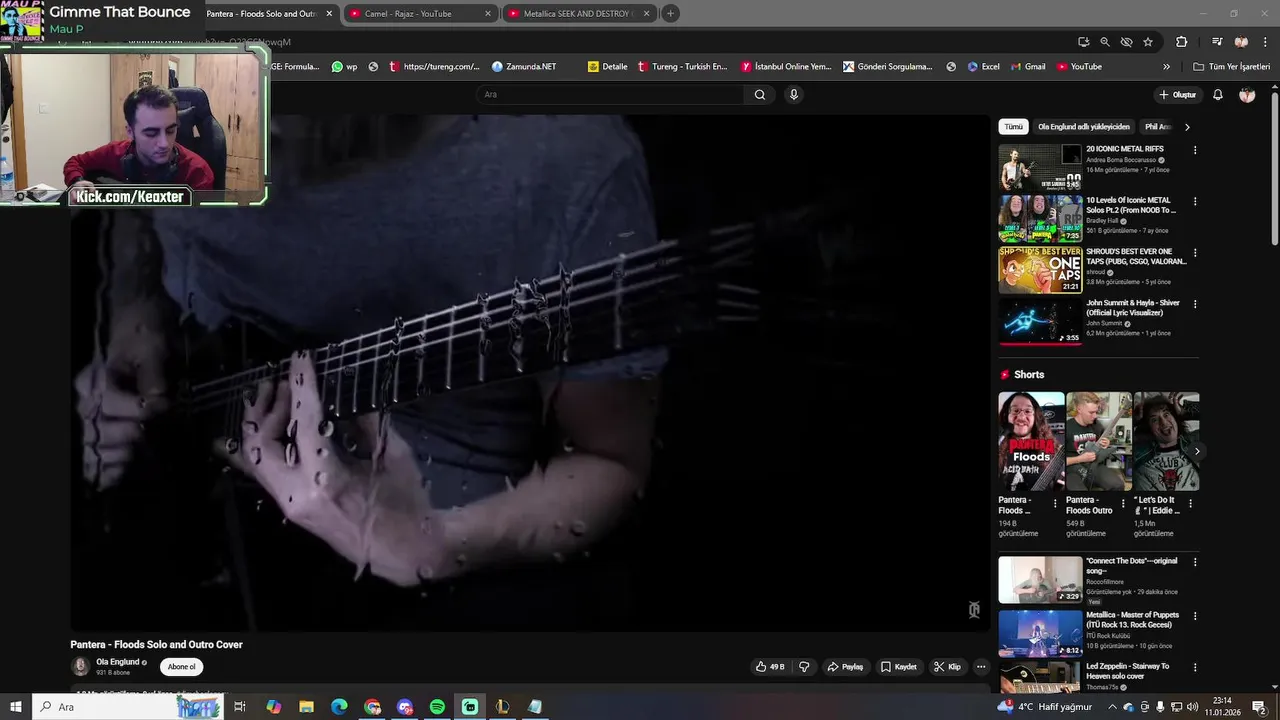Image resolution: width=1280 pixels, height=720 pixels.
Task: Open John Summit & Hayla - Shiver title
Action: (1133, 308)
